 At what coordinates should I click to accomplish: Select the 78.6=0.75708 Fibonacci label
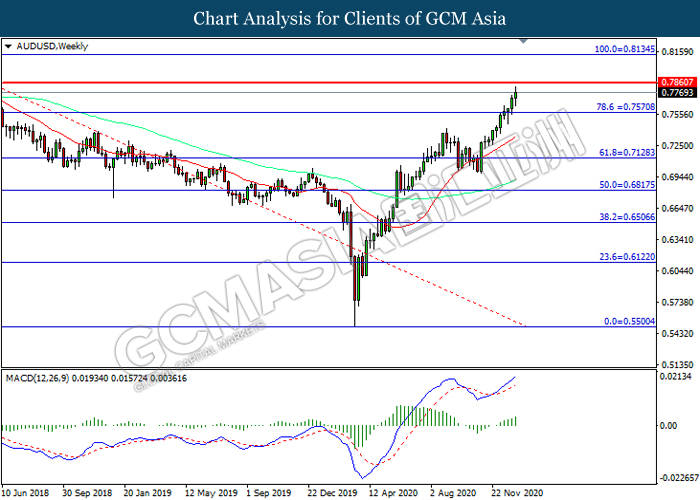coord(626,107)
